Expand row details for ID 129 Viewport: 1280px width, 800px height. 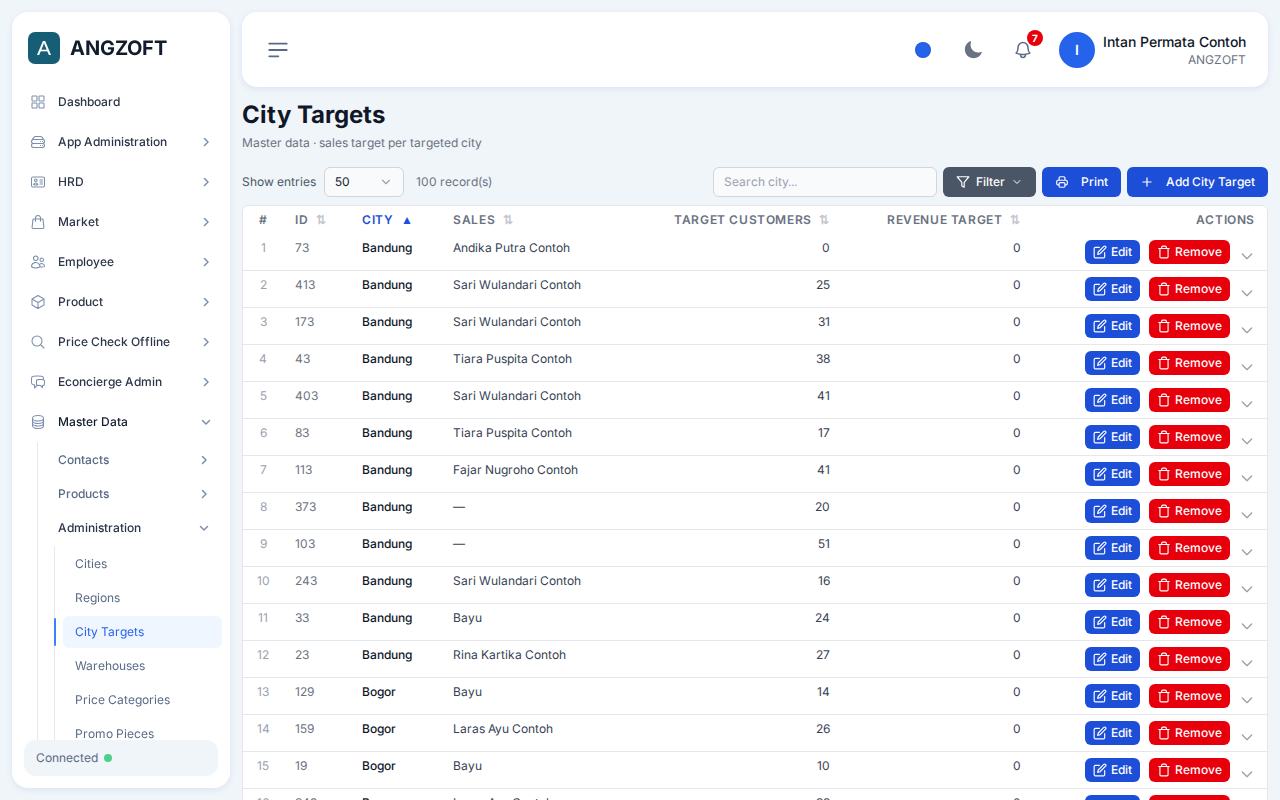tap(1247, 700)
